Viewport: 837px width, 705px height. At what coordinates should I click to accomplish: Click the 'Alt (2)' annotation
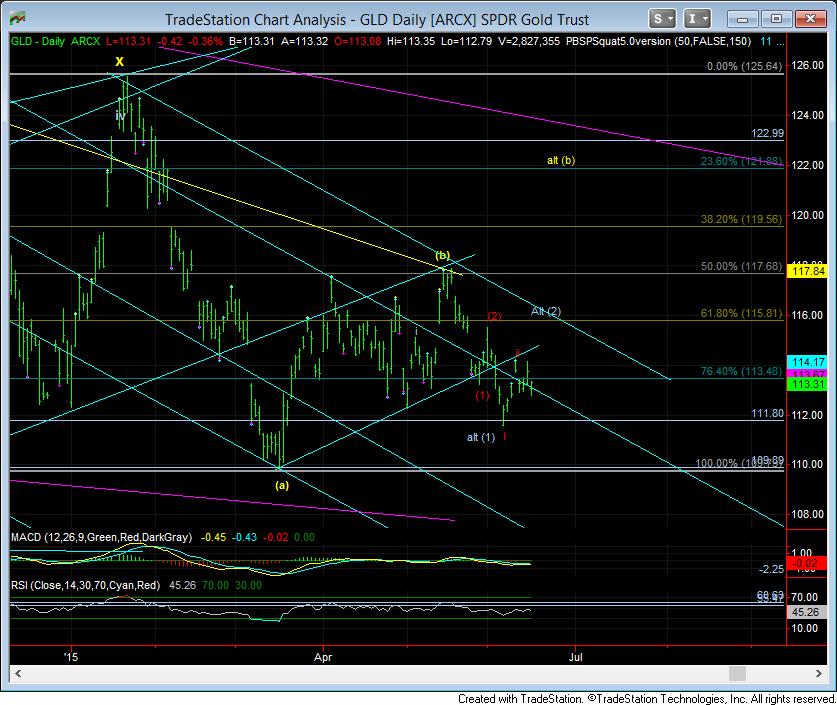coord(546,311)
